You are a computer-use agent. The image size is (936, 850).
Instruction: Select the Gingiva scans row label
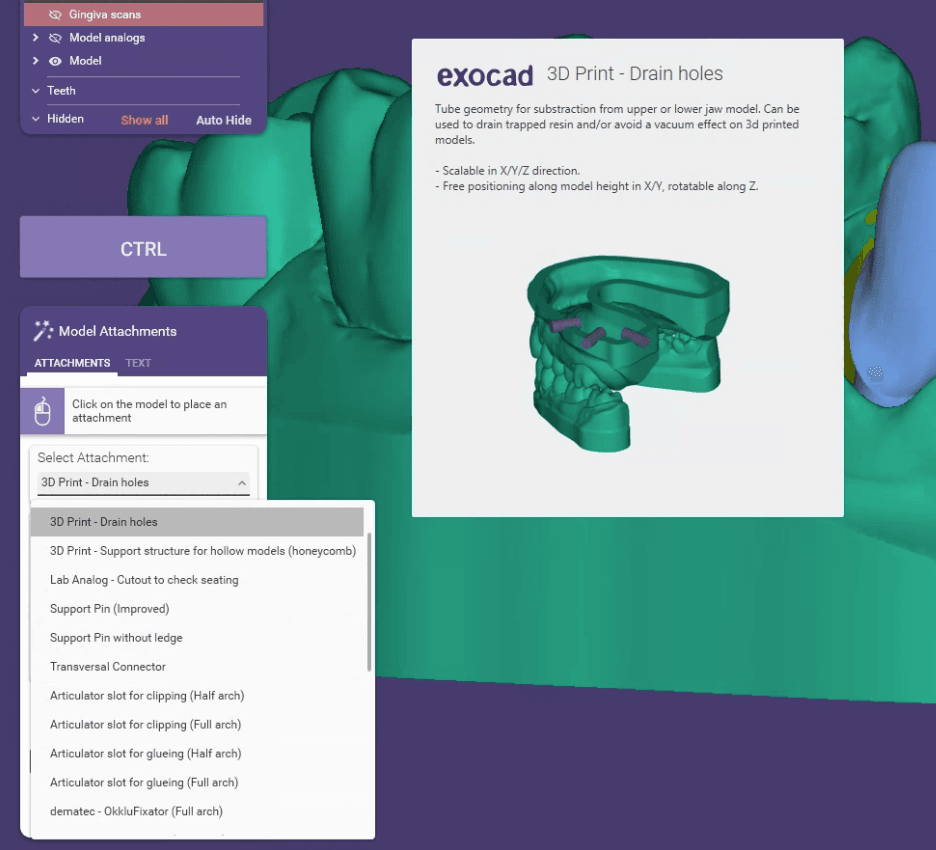tap(105, 14)
